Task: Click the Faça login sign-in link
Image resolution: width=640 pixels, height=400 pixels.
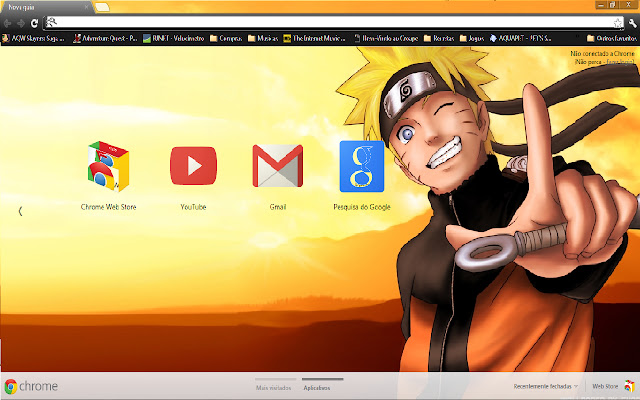Action: point(620,62)
